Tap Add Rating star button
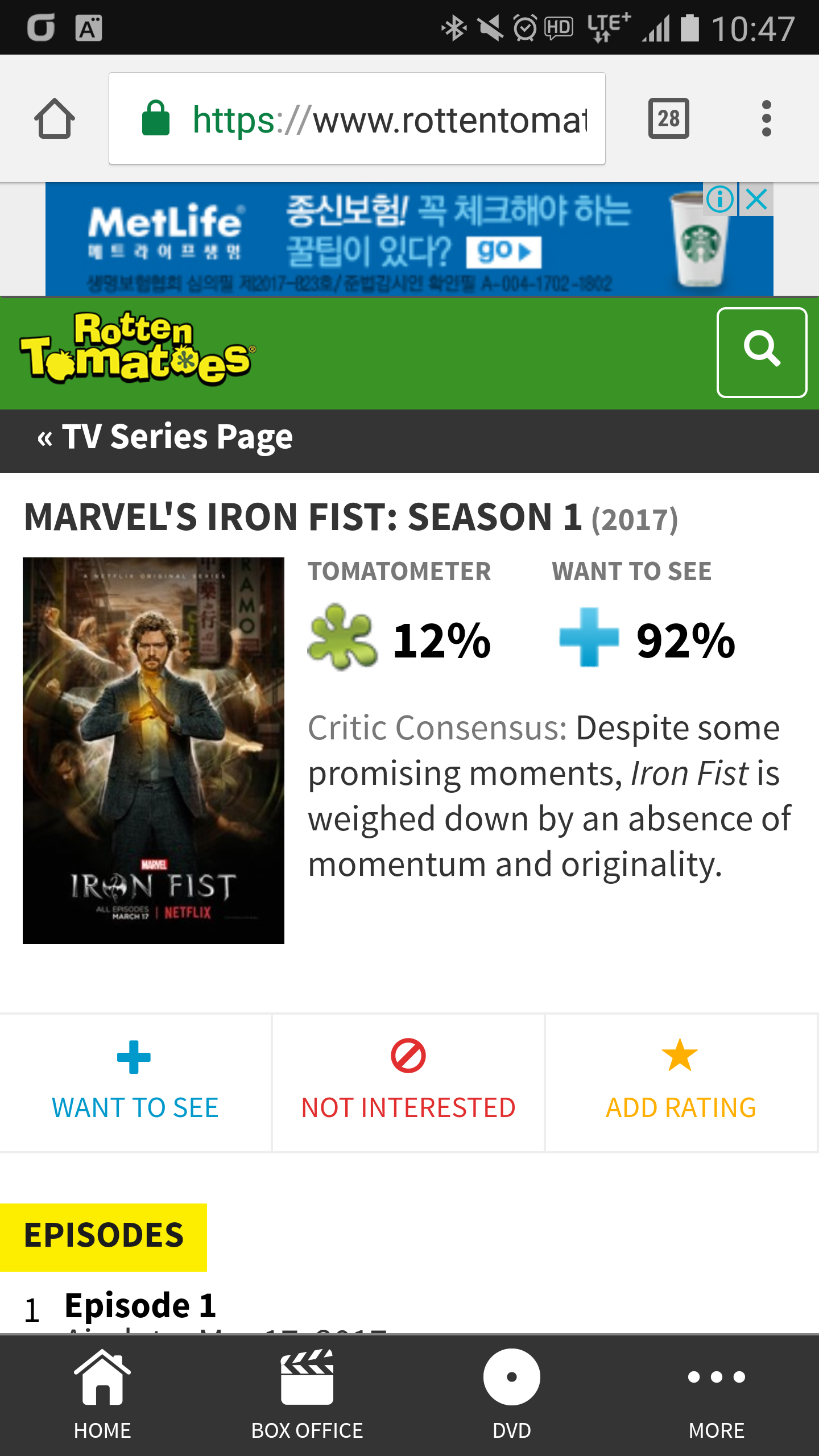 click(x=681, y=1082)
